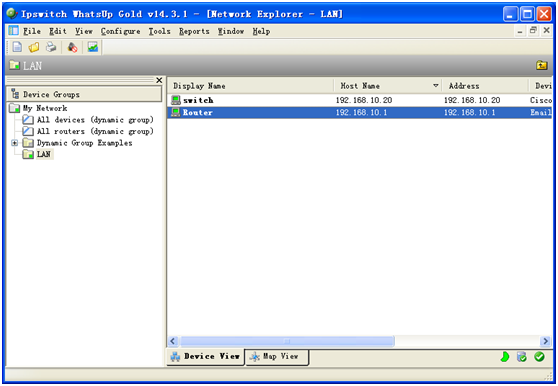
Task: Open the Window menu
Action: (231, 31)
